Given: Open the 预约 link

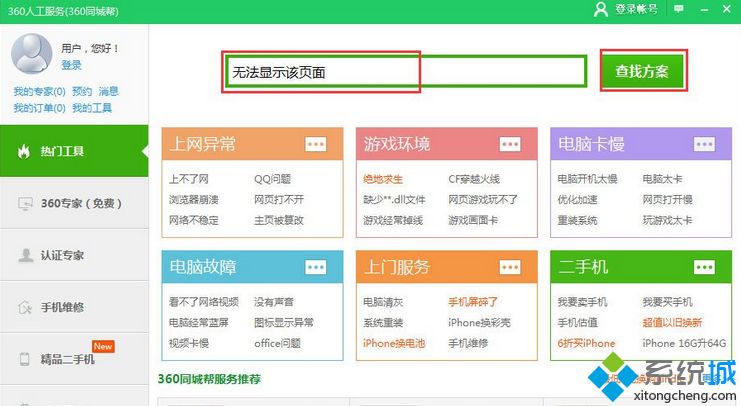Looking at the screenshot, I should pos(82,91).
